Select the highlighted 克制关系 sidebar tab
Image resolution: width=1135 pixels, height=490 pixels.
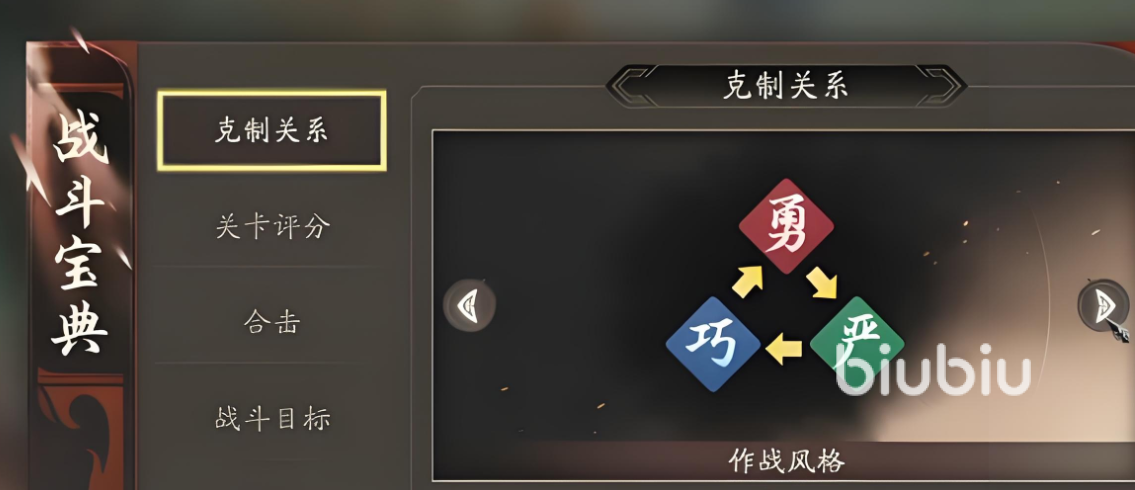pos(272,131)
